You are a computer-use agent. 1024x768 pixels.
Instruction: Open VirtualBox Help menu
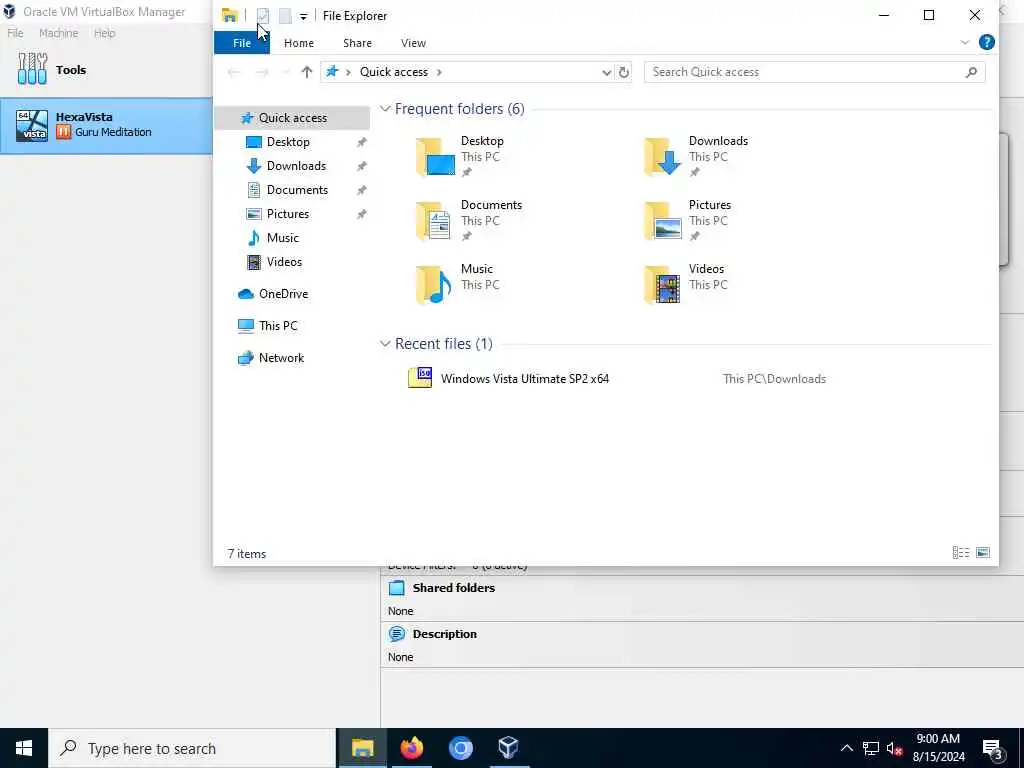click(x=104, y=33)
